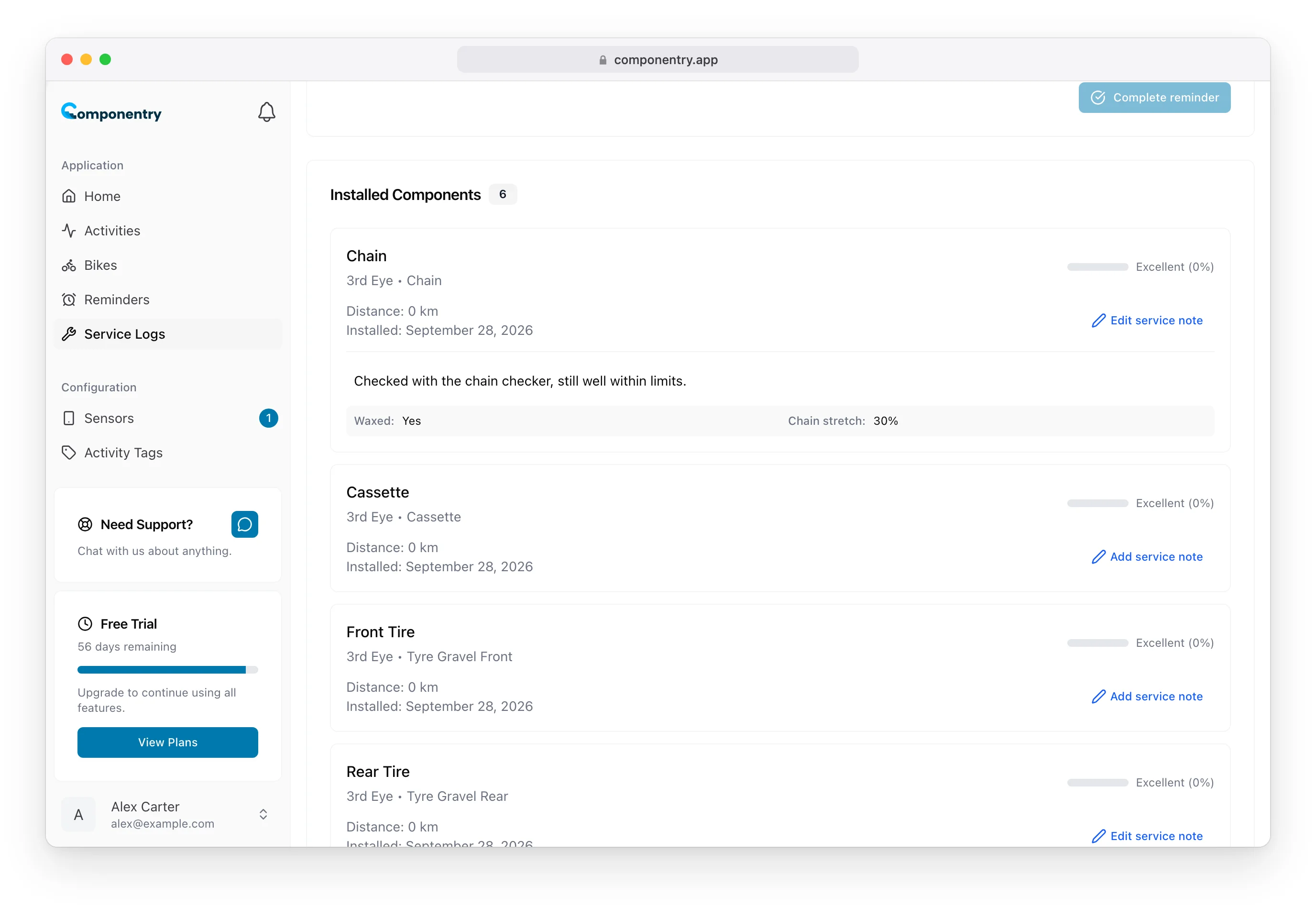Open notifications bell
Image resolution: width=1316 pixels, height=908 pixels.
click(267, 112)
